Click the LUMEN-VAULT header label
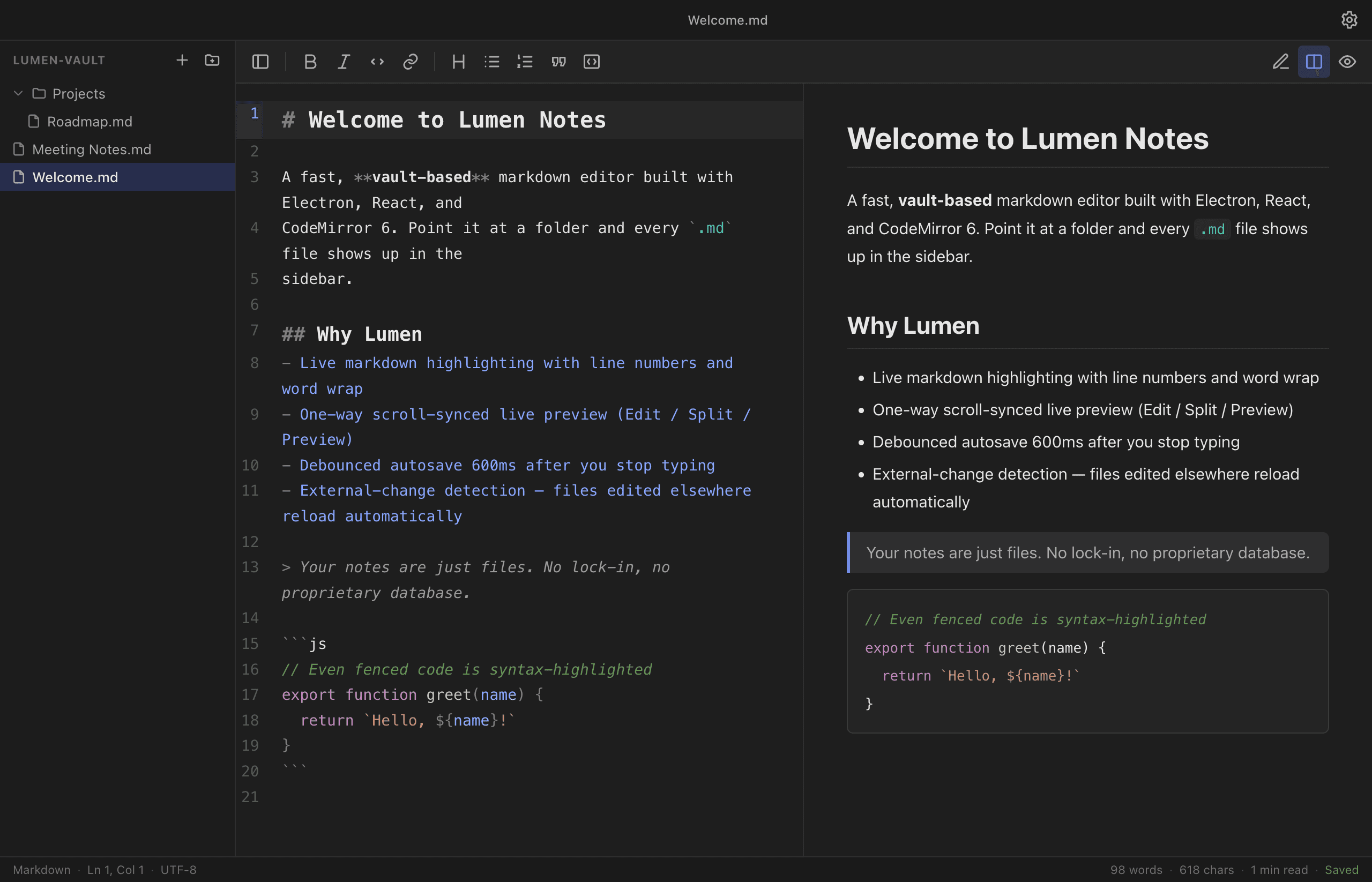Image resolution: width=1372 pixels, height=882 pixels. (x=59, y=60)
